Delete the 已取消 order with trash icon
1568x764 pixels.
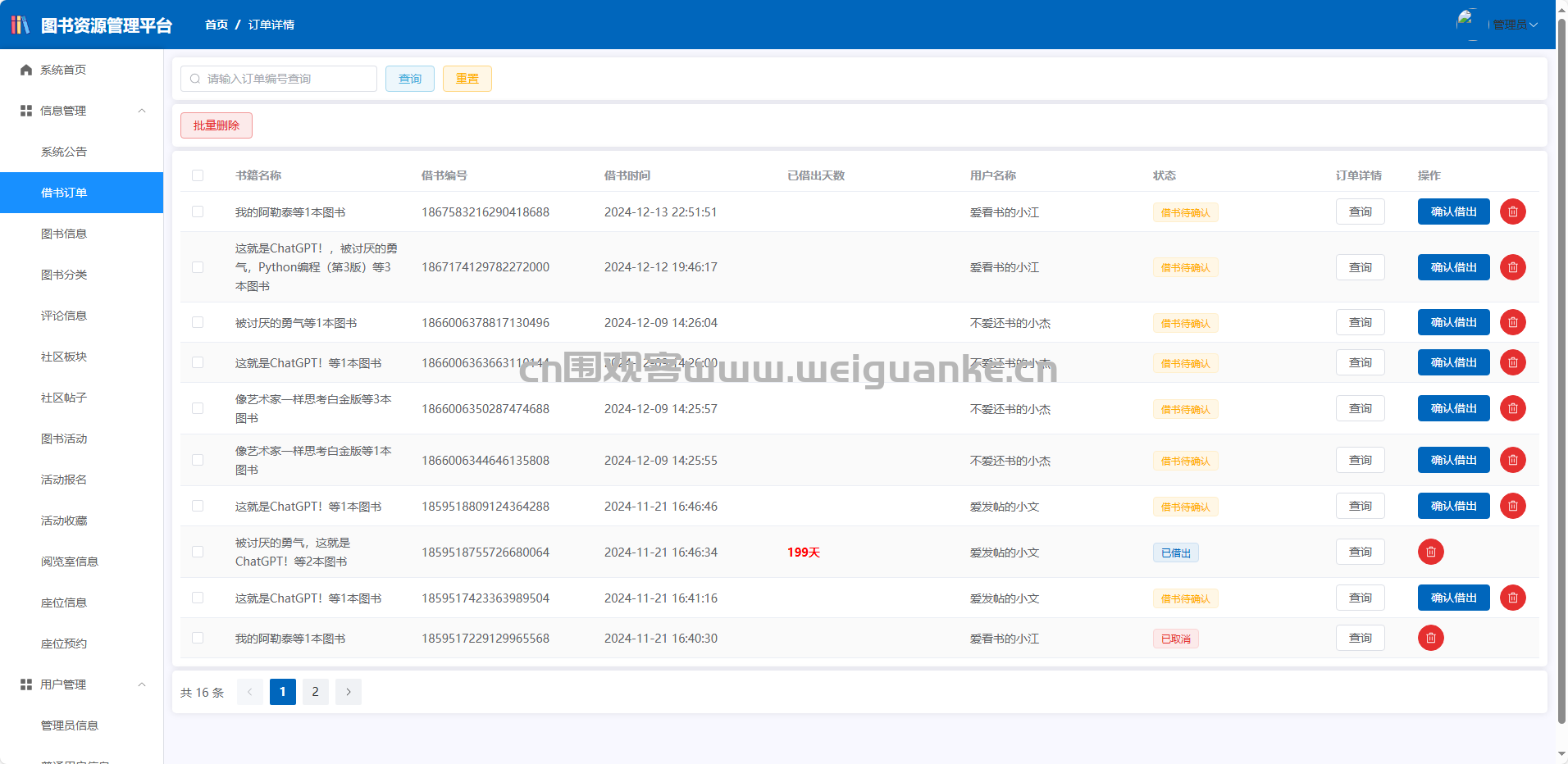pos(1431,638)
